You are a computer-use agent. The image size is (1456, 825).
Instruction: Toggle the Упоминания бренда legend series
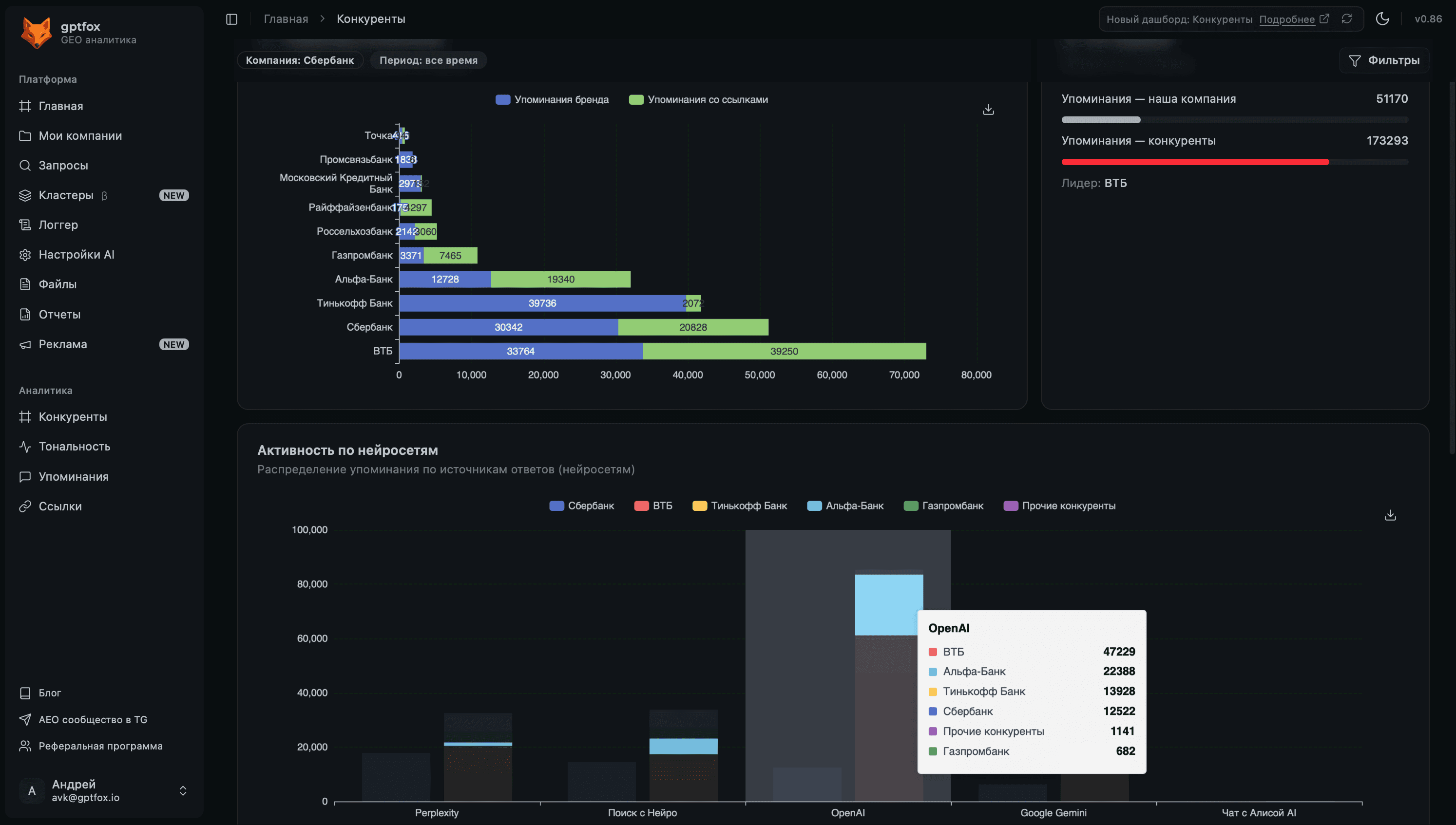click(x=551, y=99)
